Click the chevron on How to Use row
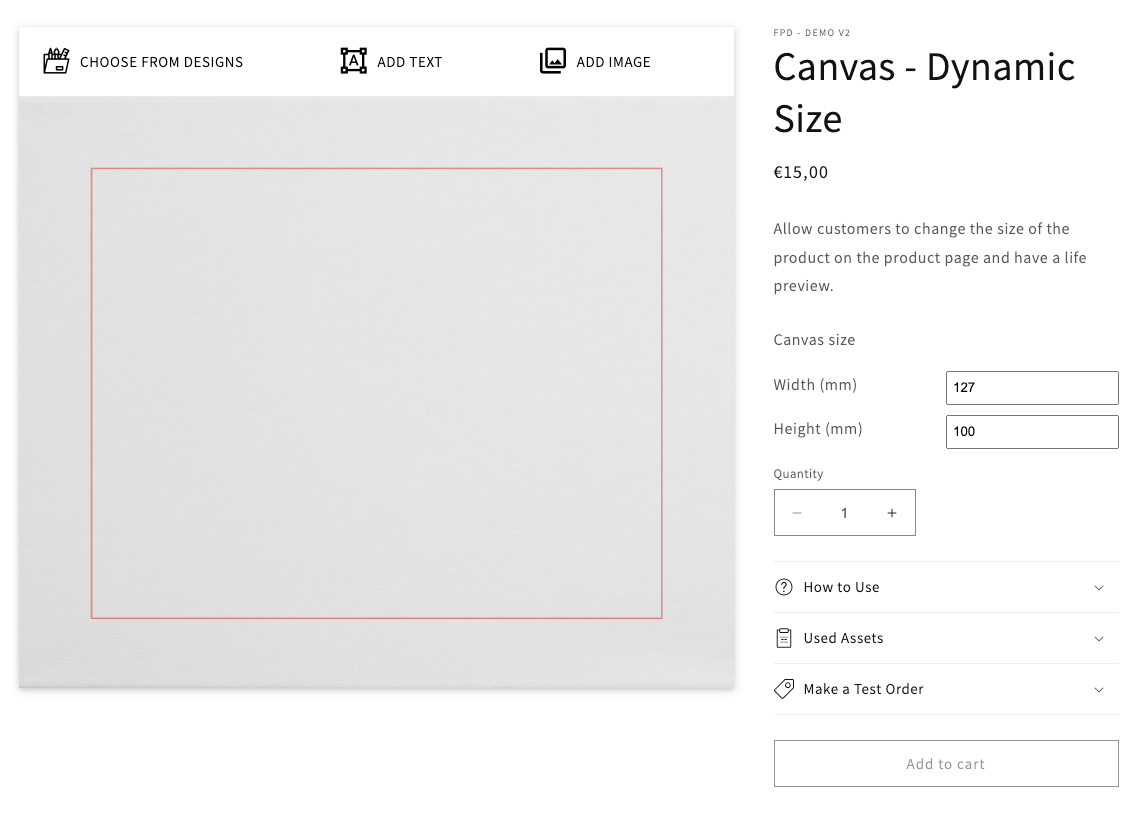1148x814 pixels. (1099, 587)
